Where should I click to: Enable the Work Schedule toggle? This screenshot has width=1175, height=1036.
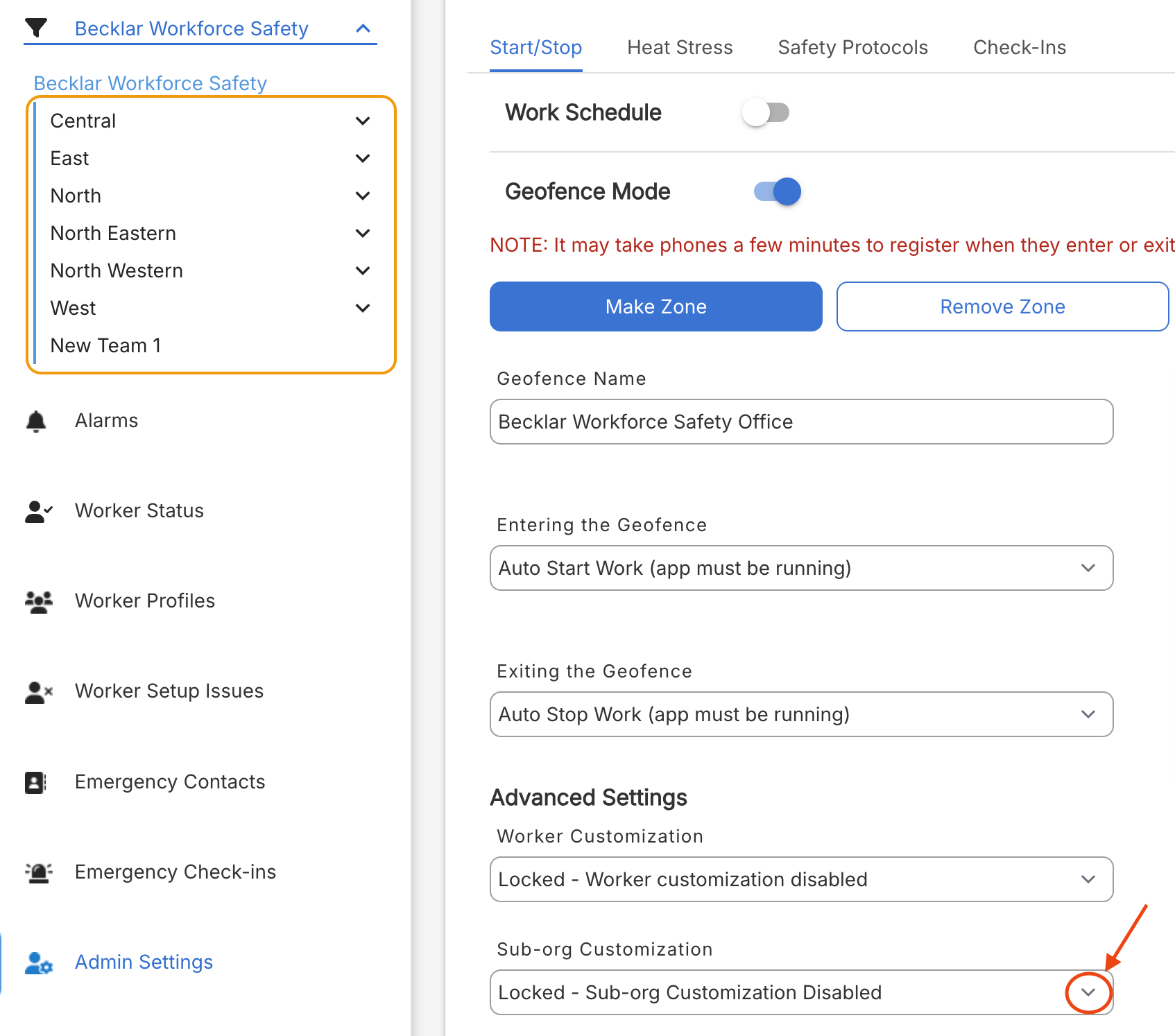(766, 112)
